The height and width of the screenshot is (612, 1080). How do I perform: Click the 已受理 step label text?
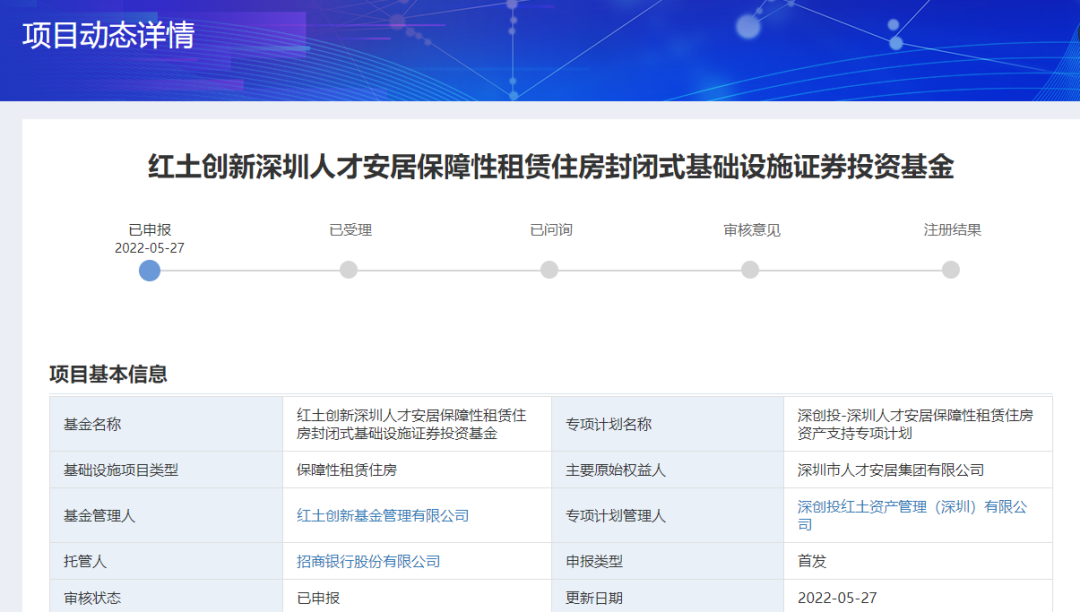pyautogui.click(x=350, y=230)
